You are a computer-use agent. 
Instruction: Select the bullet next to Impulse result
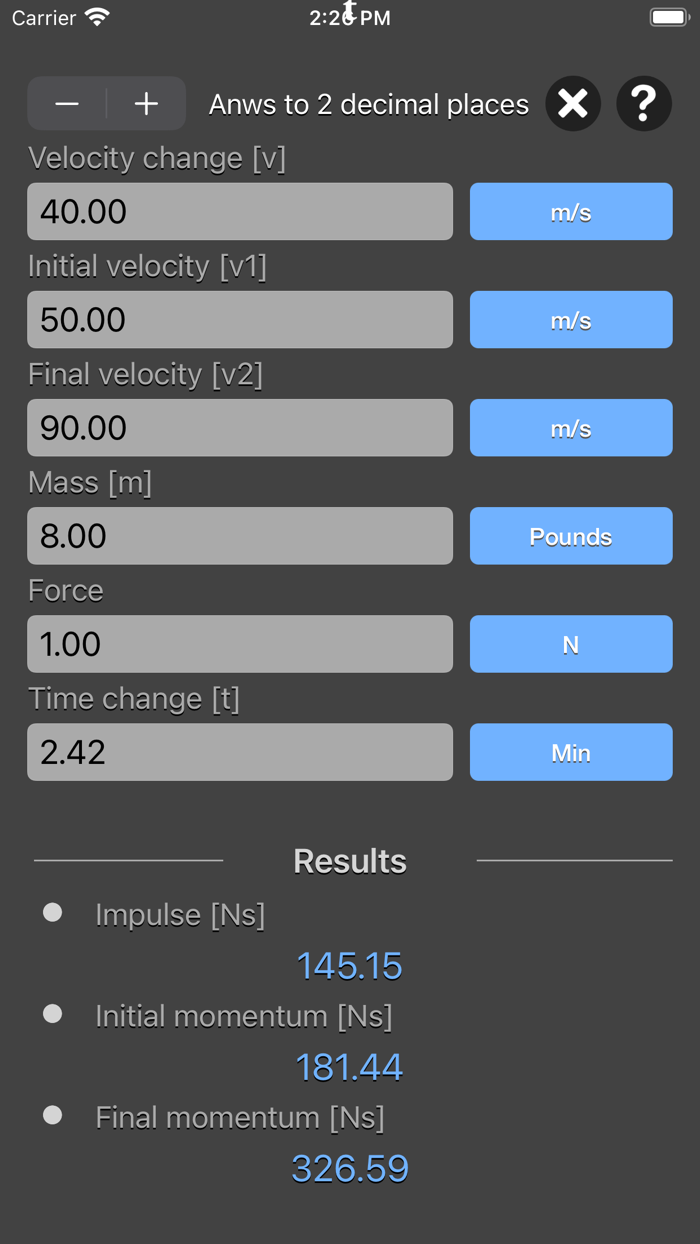coord(52,911)
